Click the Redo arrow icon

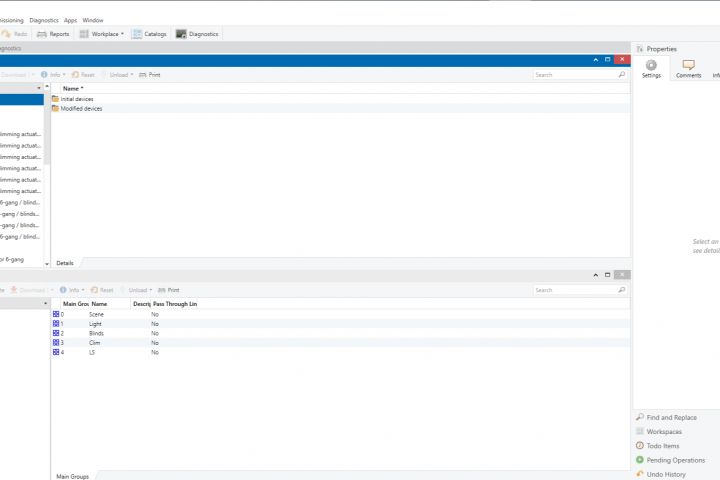[x=6, y=34]
